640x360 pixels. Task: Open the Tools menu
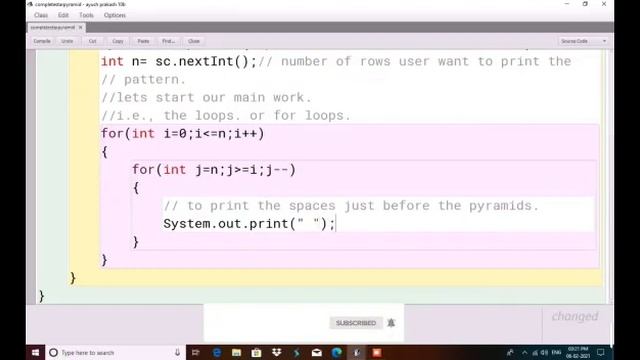(86, 15)
